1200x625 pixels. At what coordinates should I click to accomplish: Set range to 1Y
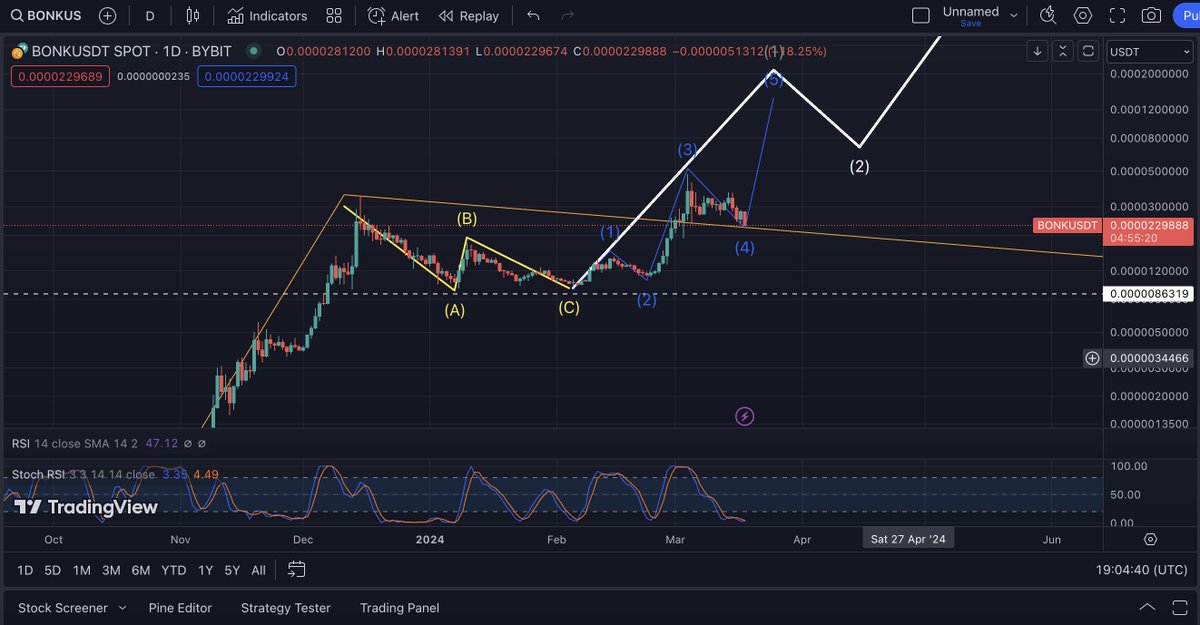point(205,570)
